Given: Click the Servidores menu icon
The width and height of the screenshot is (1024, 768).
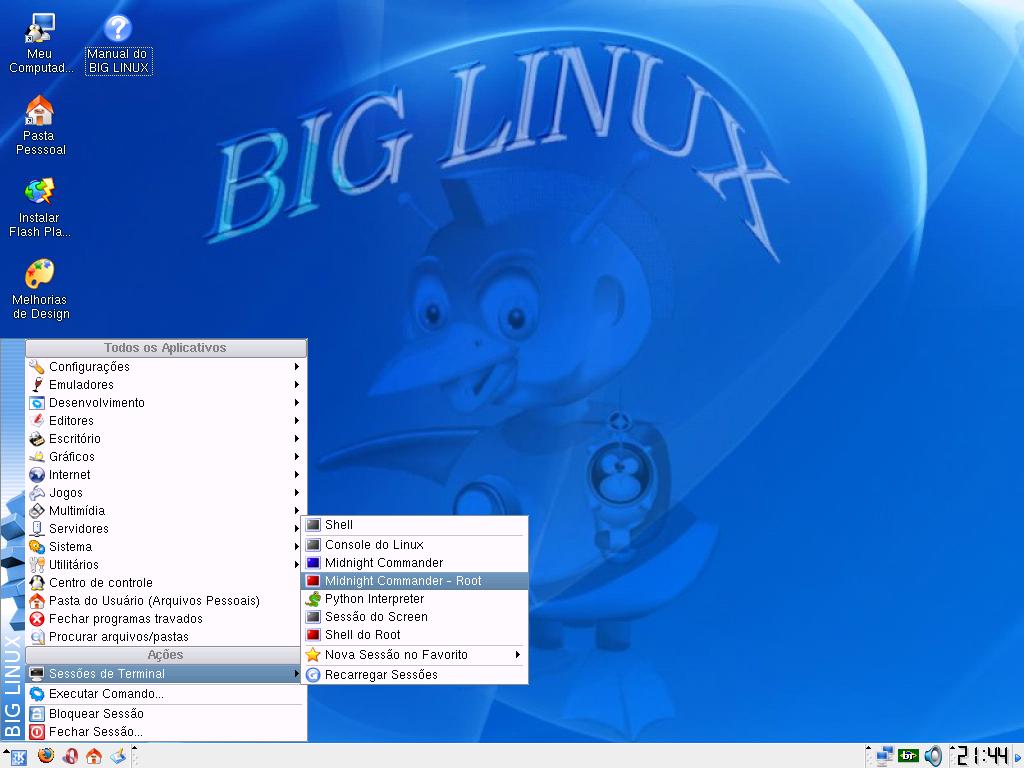Looking at the screenshot, I should click(37, 528).
